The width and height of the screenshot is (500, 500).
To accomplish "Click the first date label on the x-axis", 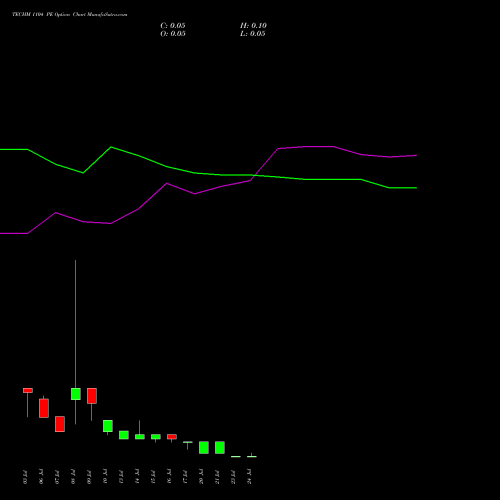I will [x=25, y=477].
